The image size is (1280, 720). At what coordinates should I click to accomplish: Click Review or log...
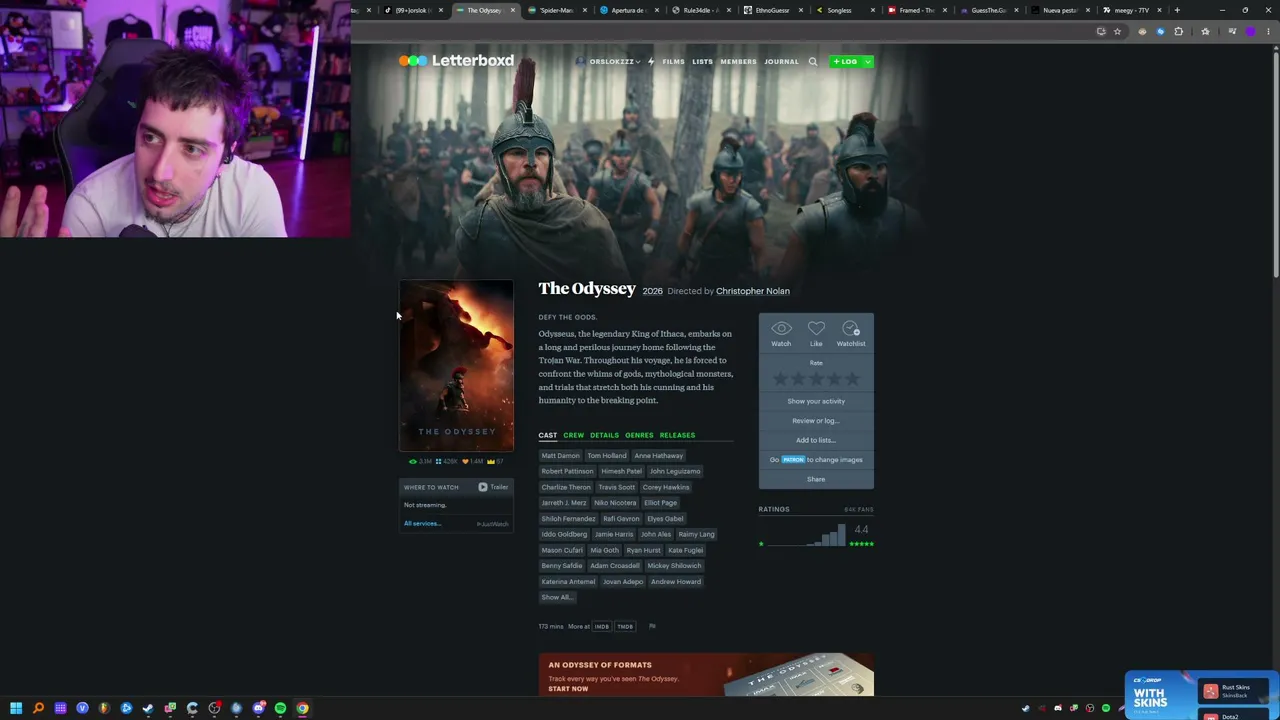pos(816,421)
